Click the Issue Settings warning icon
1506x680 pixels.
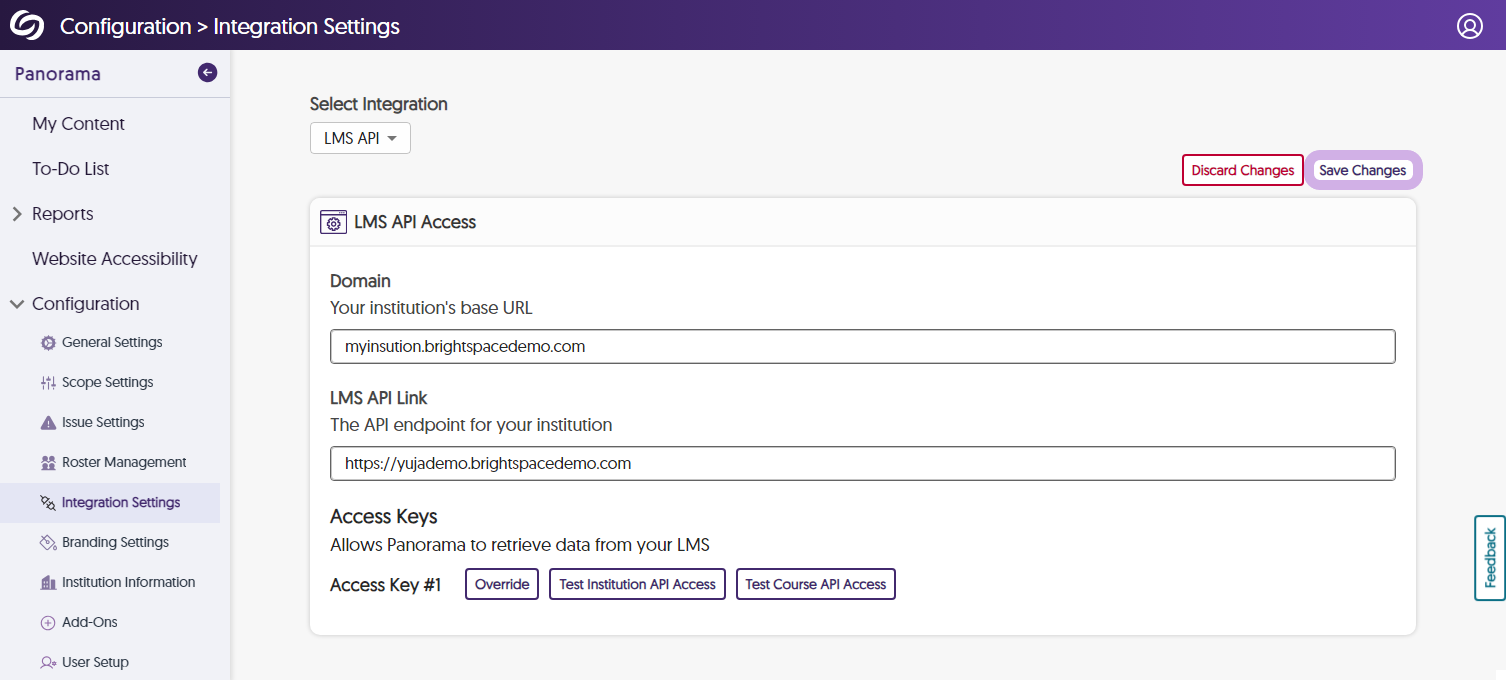pyautogui.click(x=48, y=423)
